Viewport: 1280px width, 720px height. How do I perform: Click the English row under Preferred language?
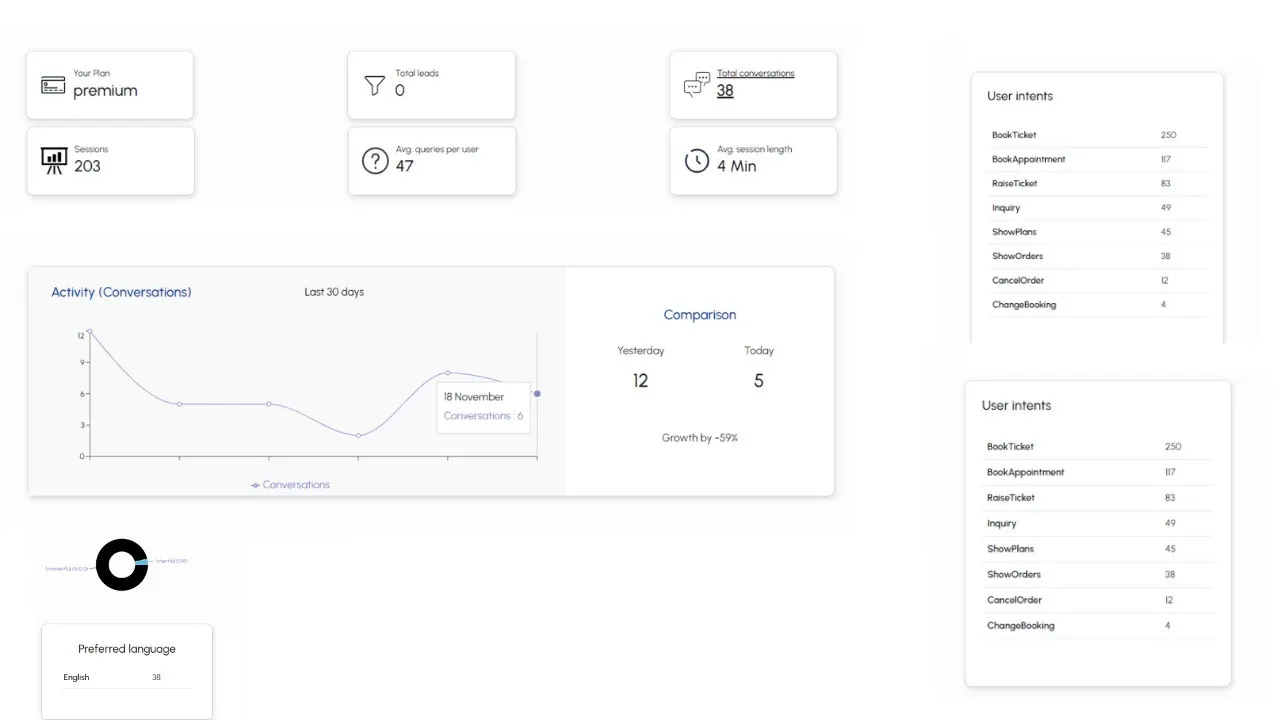(x=126, y=677)
